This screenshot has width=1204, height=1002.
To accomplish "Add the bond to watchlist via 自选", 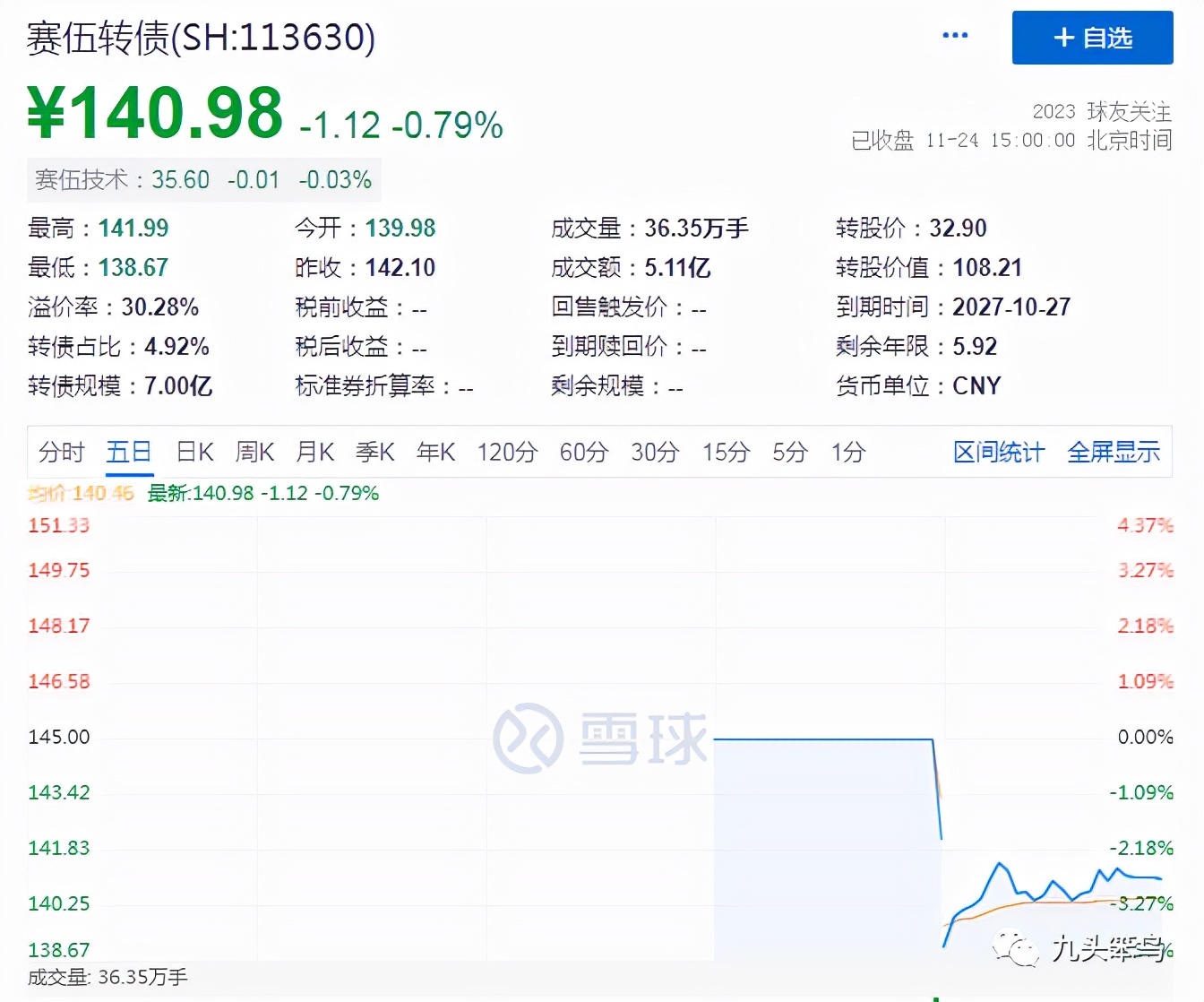I will (x=1092, y=38).
